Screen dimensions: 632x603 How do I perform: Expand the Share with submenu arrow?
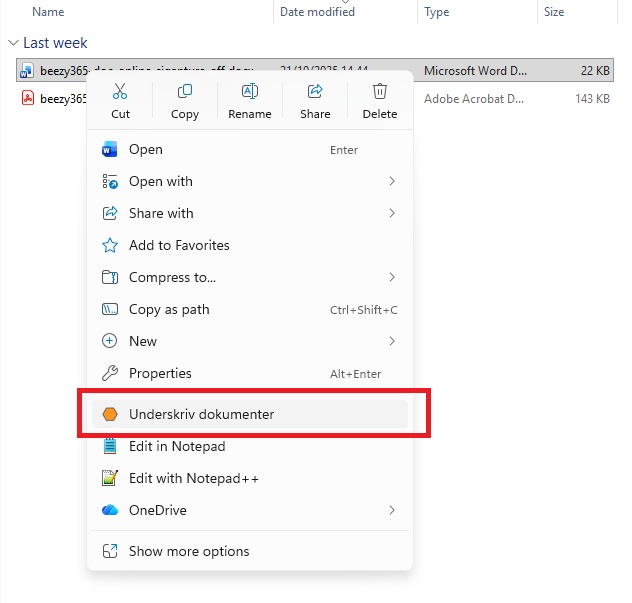click(x=392, y=213)
